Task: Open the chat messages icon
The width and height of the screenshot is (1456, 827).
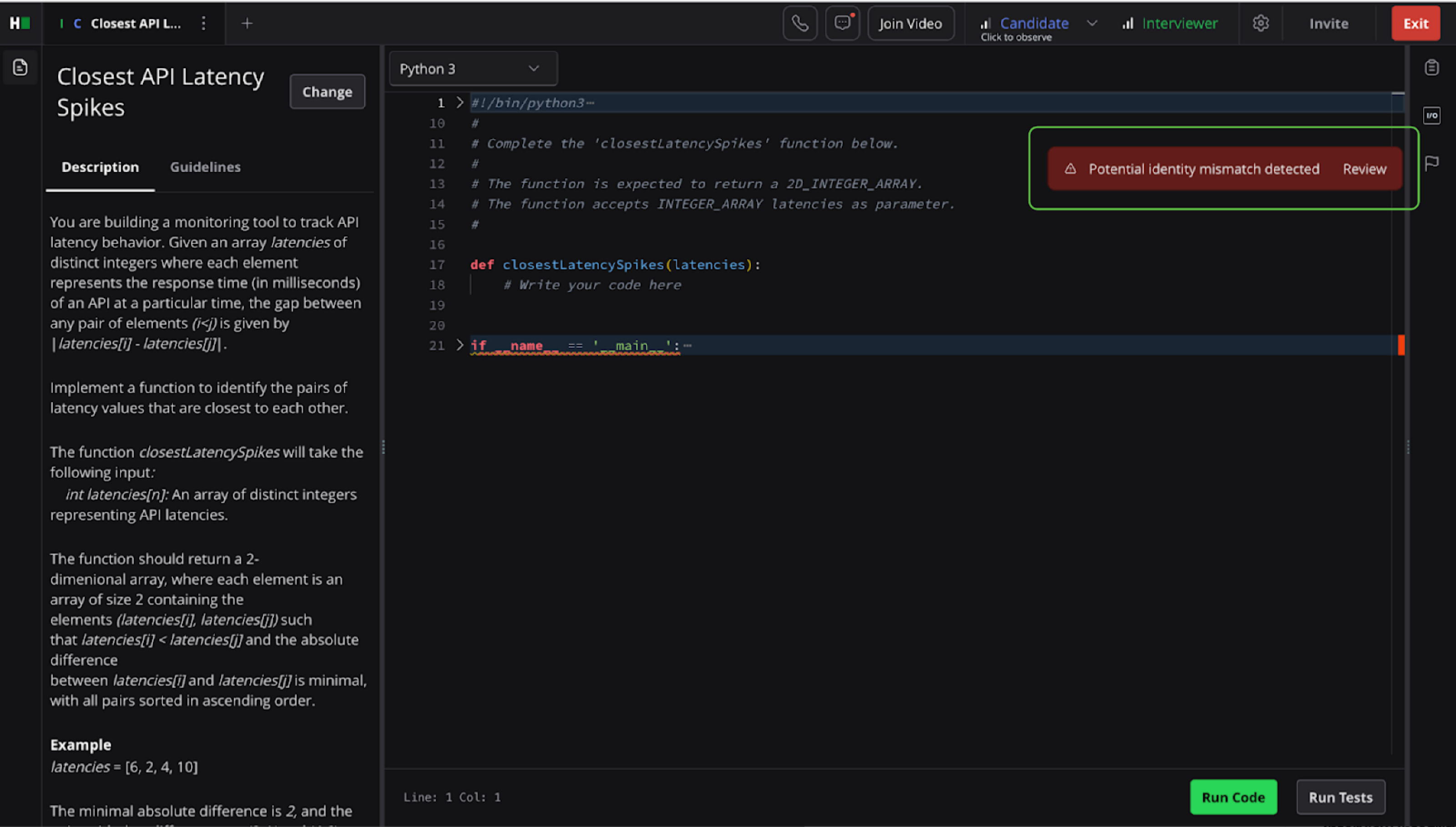Action: pyautogui.click(x=842, y=23)
